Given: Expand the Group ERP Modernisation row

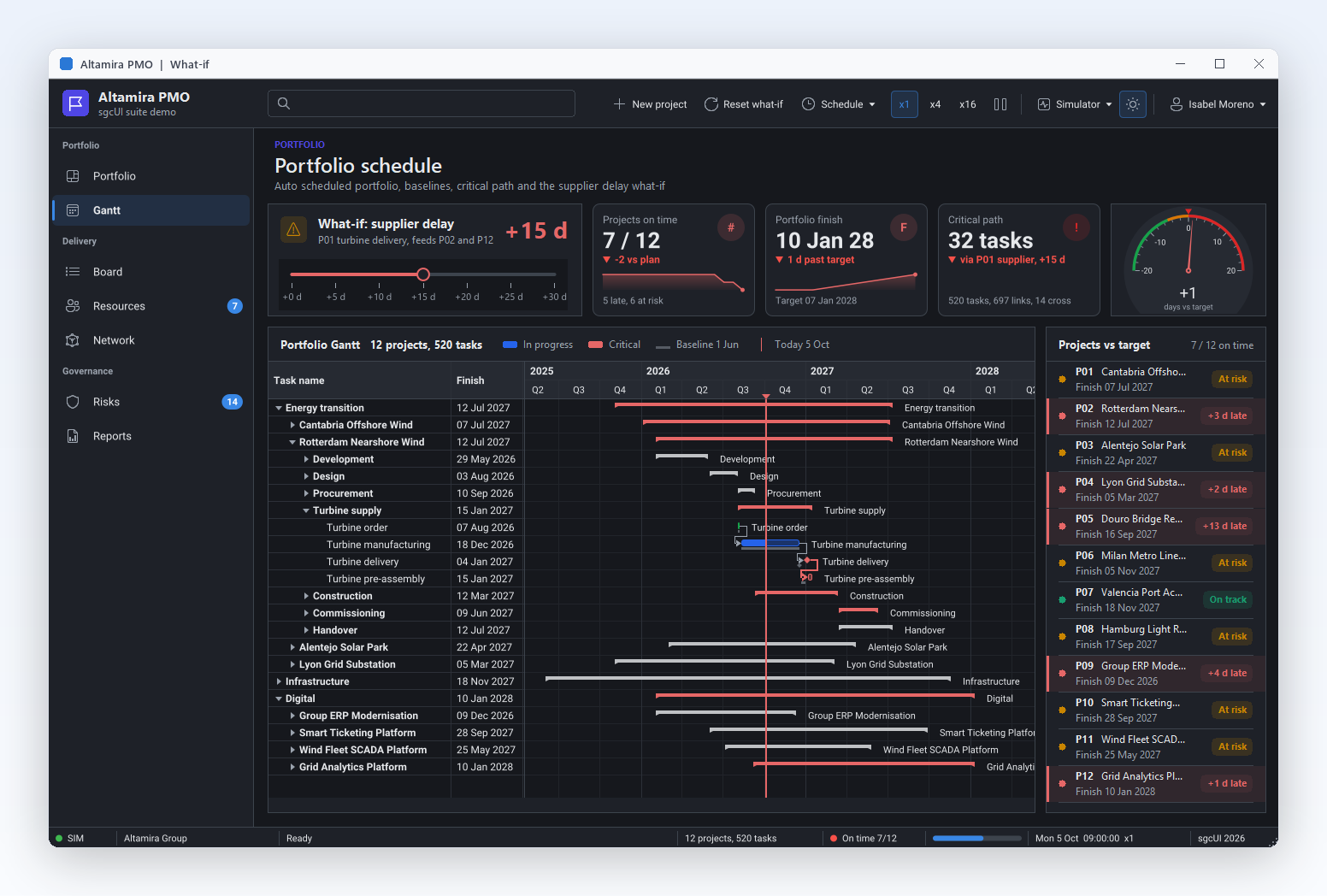Looking at the screenshot, I should coord(292,716).
